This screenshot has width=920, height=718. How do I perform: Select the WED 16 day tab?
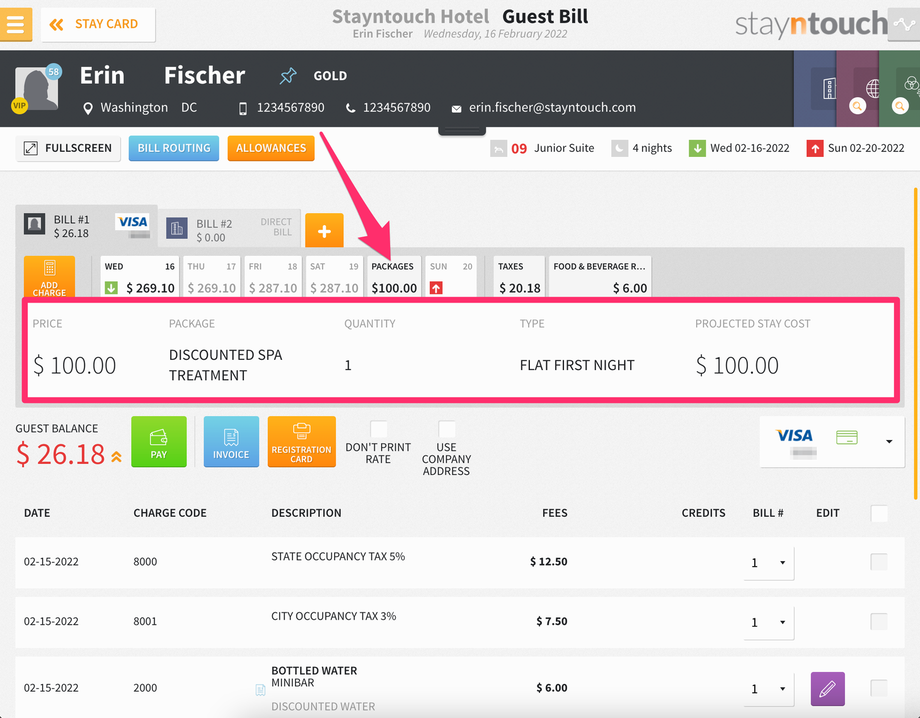[140, 277]
